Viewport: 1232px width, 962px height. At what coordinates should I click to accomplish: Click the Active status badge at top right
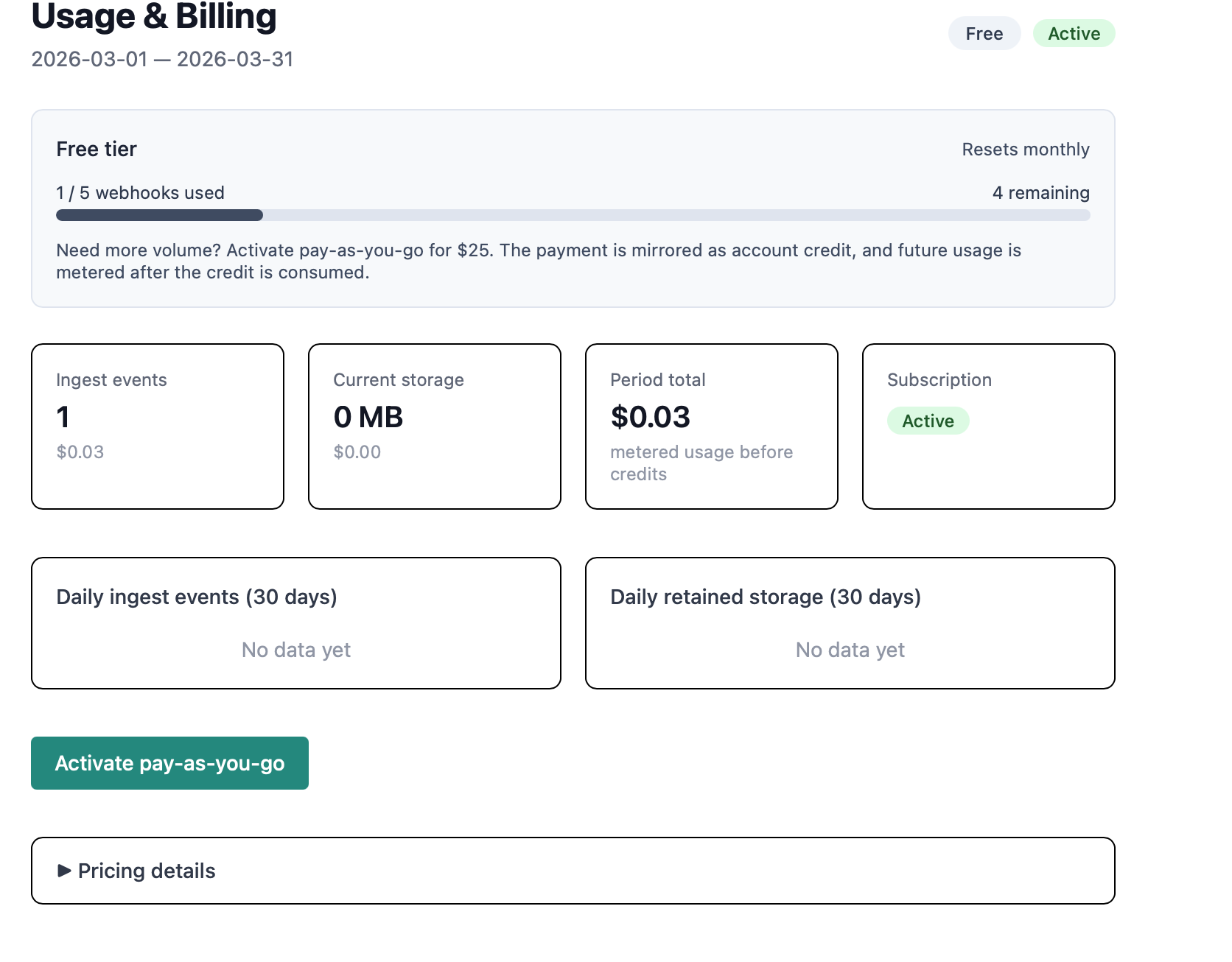pos(1074,33)
